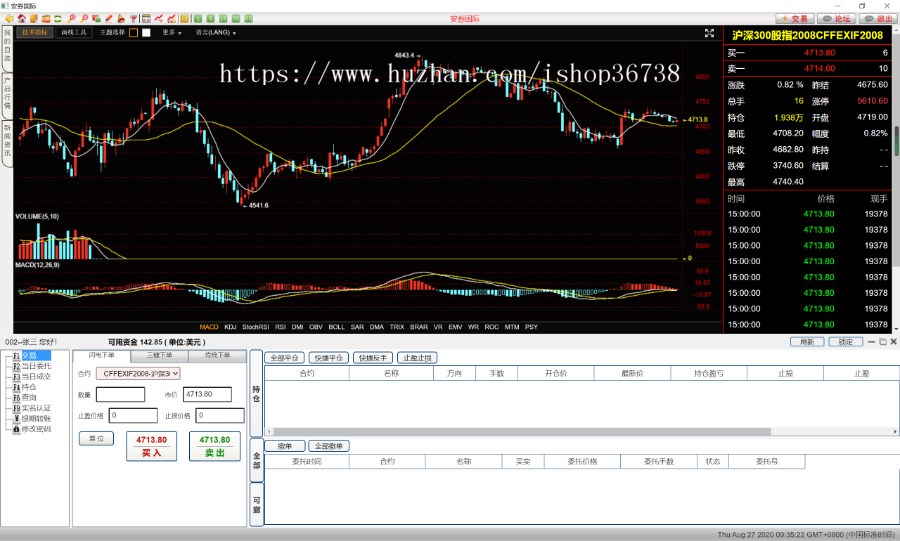The height and width of the screenshot is (541, 900).
Task: Expand the 更多 dropdown menu
Action: (x=172, y=32)
